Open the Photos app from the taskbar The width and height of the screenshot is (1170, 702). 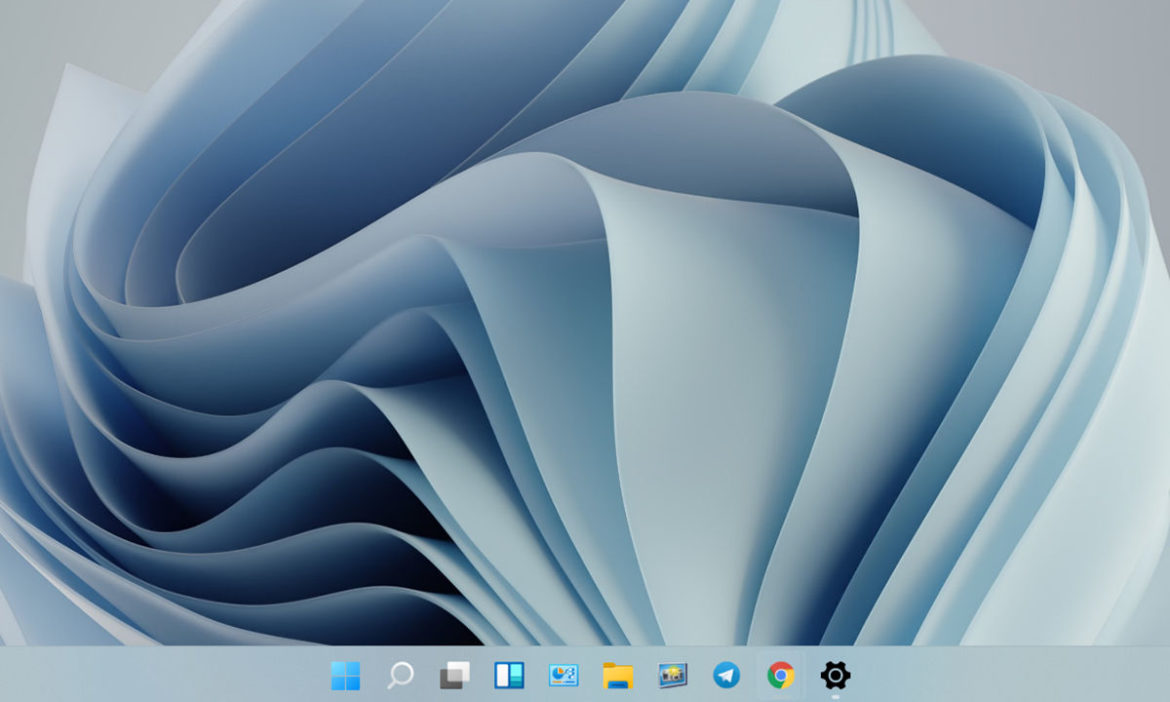(672, 677)
